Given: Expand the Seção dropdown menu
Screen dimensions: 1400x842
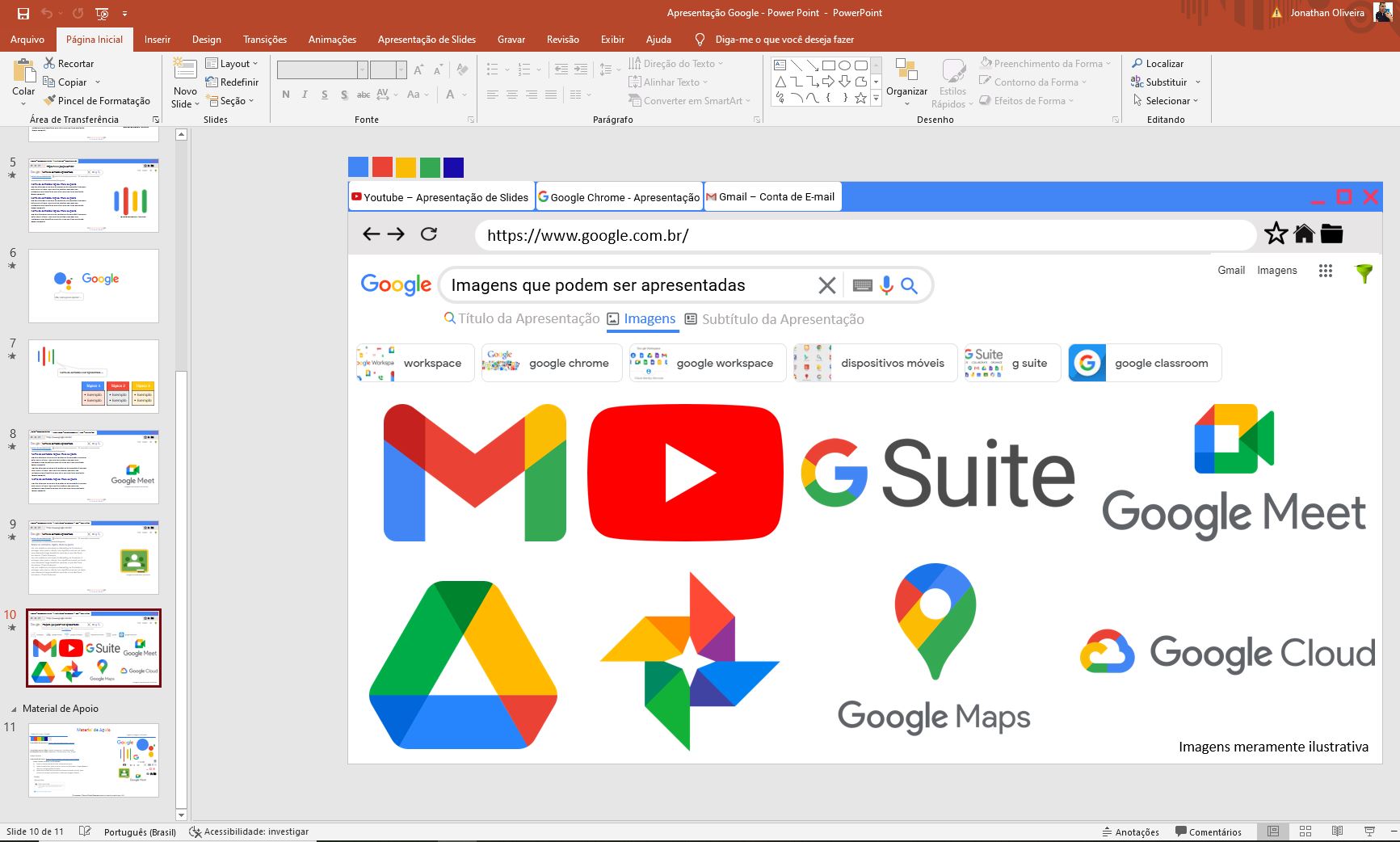Looking at the screenshot, I should click(x=232, y=101).
